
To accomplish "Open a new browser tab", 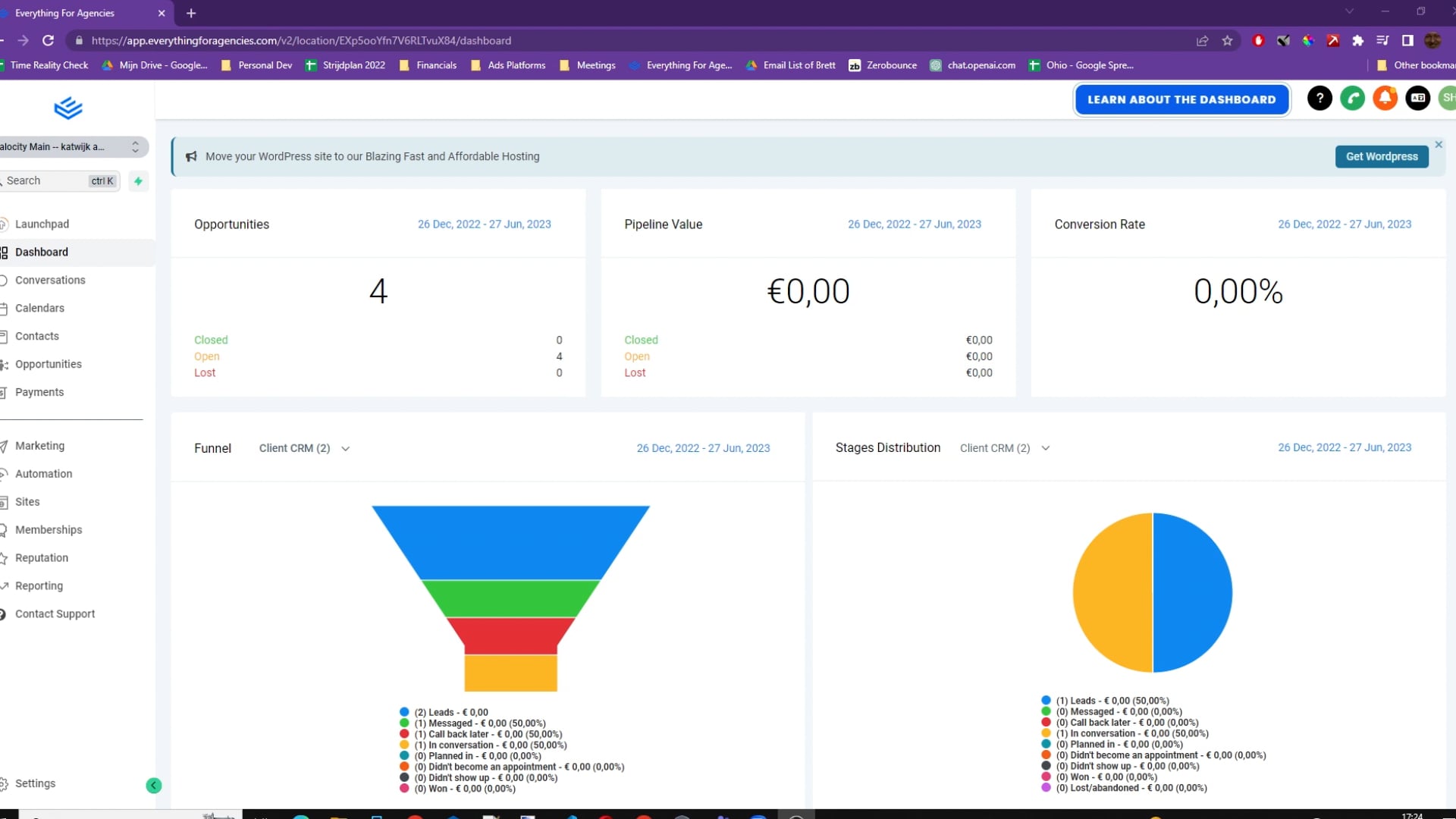I will click(x=191, y=13).
